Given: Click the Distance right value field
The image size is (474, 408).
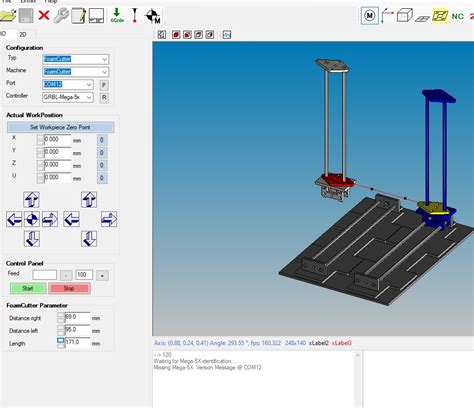Looking at the screenshot, I should click(x=77, y=317).
